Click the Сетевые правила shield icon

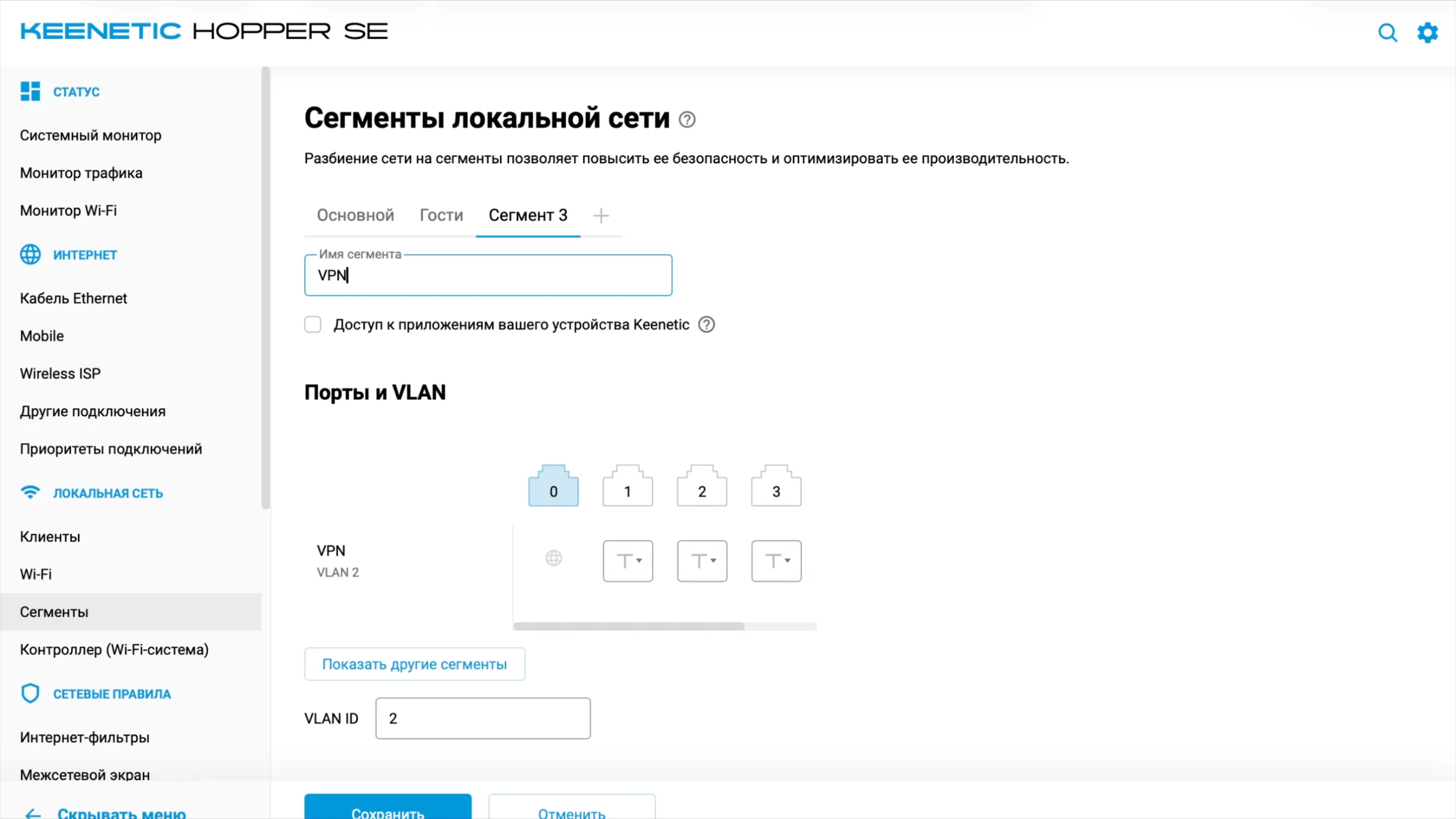(x=30, y=693)
